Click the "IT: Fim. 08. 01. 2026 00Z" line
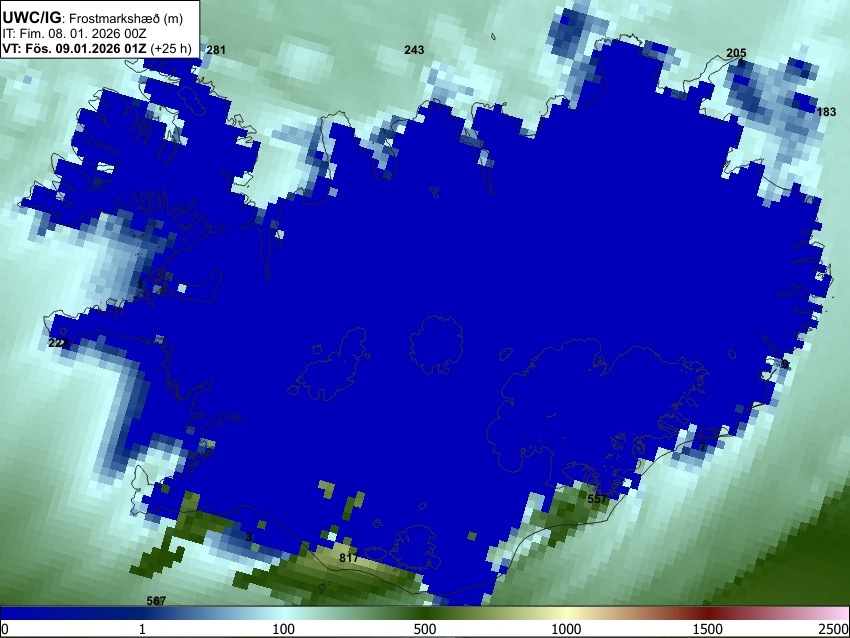The image size is (850, 638). click(74, 34)
